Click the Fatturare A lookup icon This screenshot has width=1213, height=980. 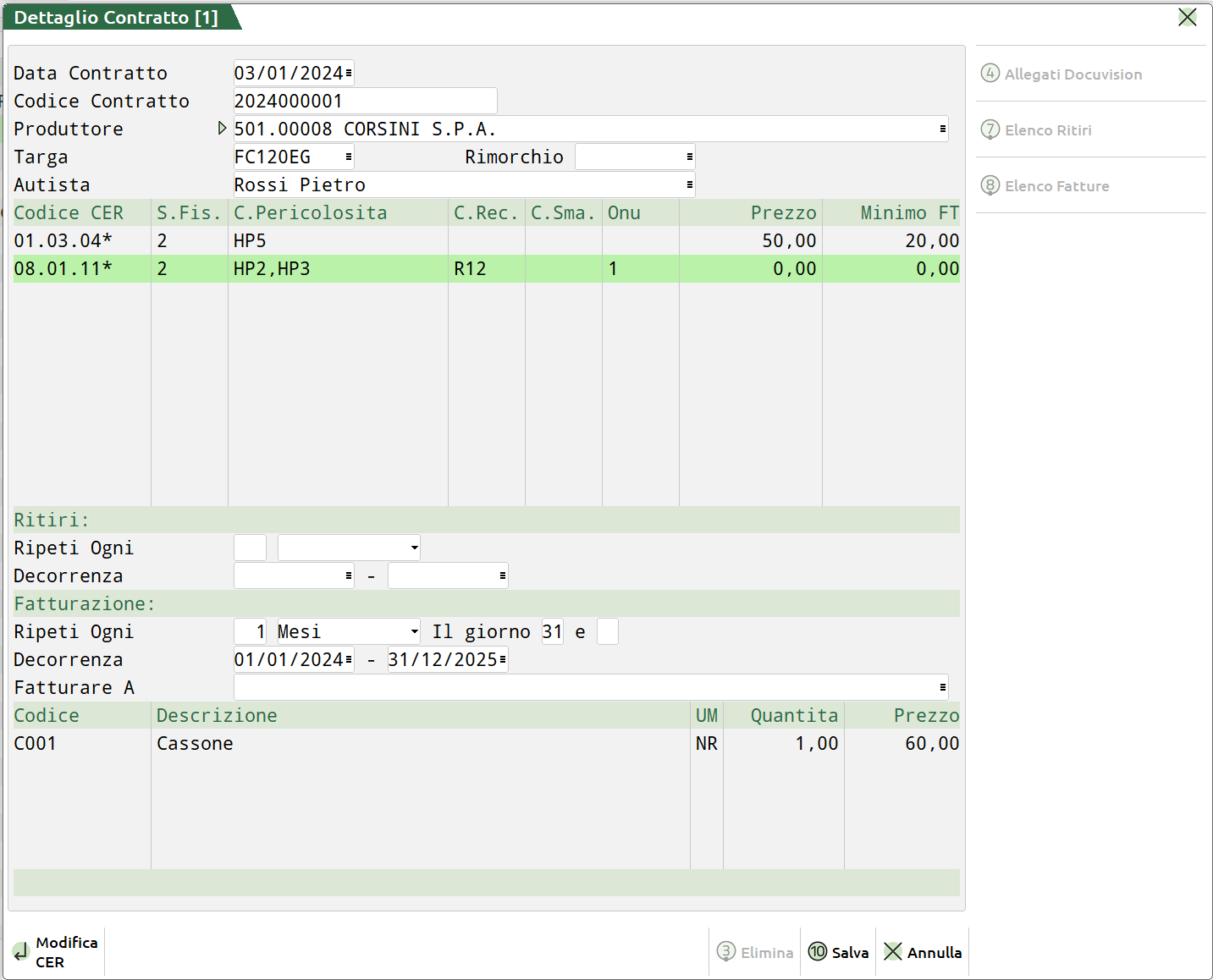(942, 688)
